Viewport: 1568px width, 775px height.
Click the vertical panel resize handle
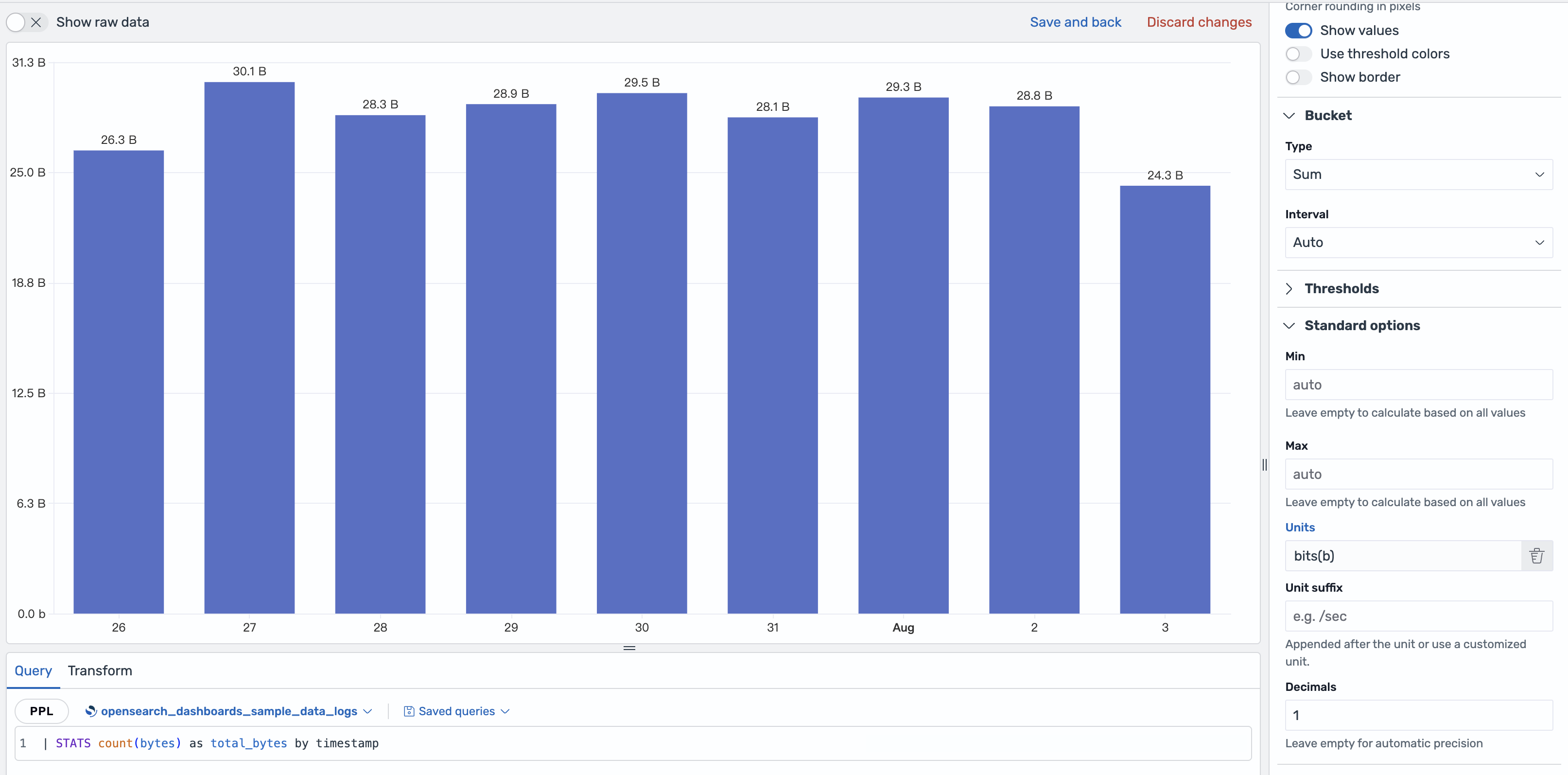coord(1264,464)
